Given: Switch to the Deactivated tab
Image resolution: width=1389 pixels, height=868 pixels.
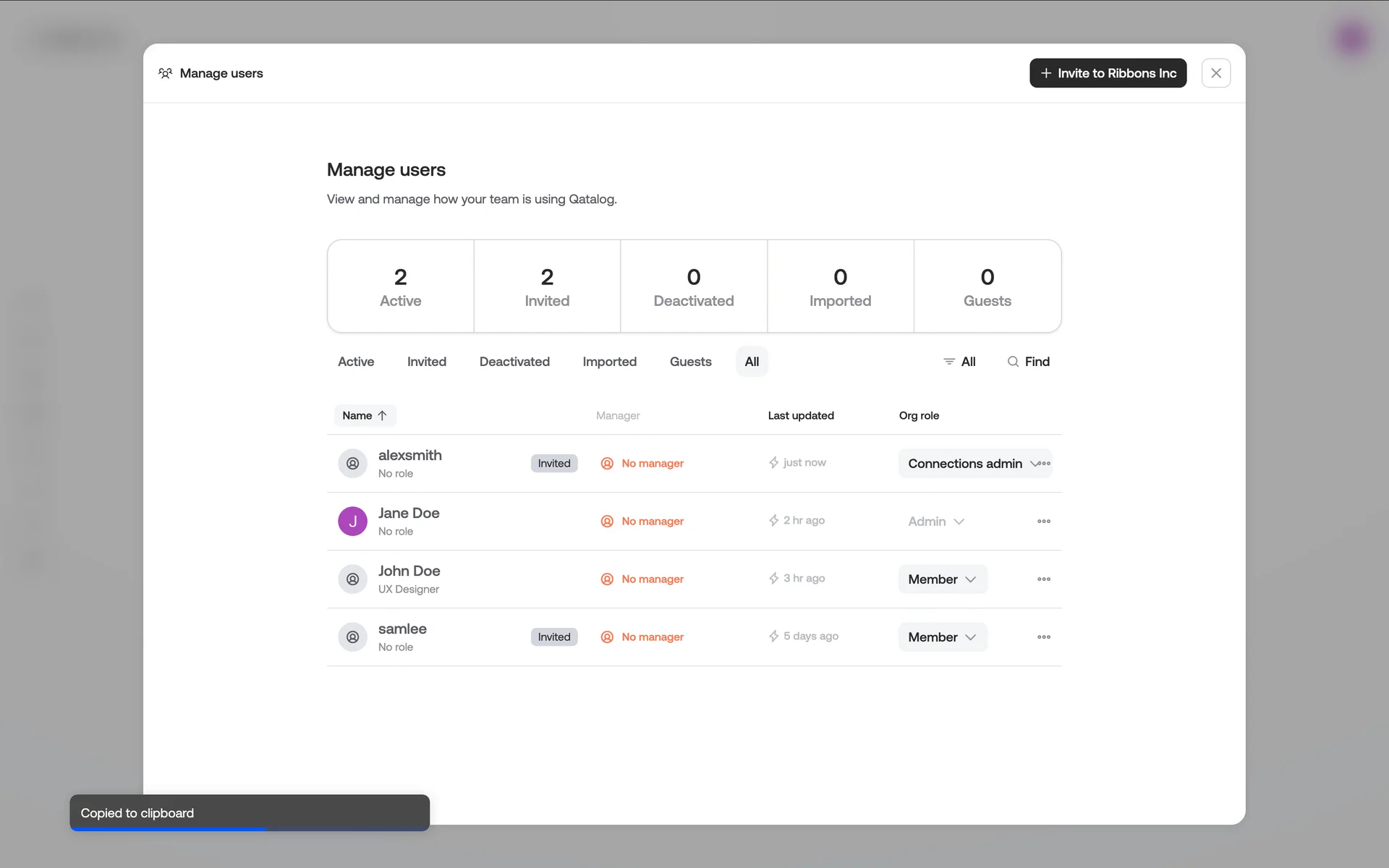Looking at the screenshot, I should (514, 362).
